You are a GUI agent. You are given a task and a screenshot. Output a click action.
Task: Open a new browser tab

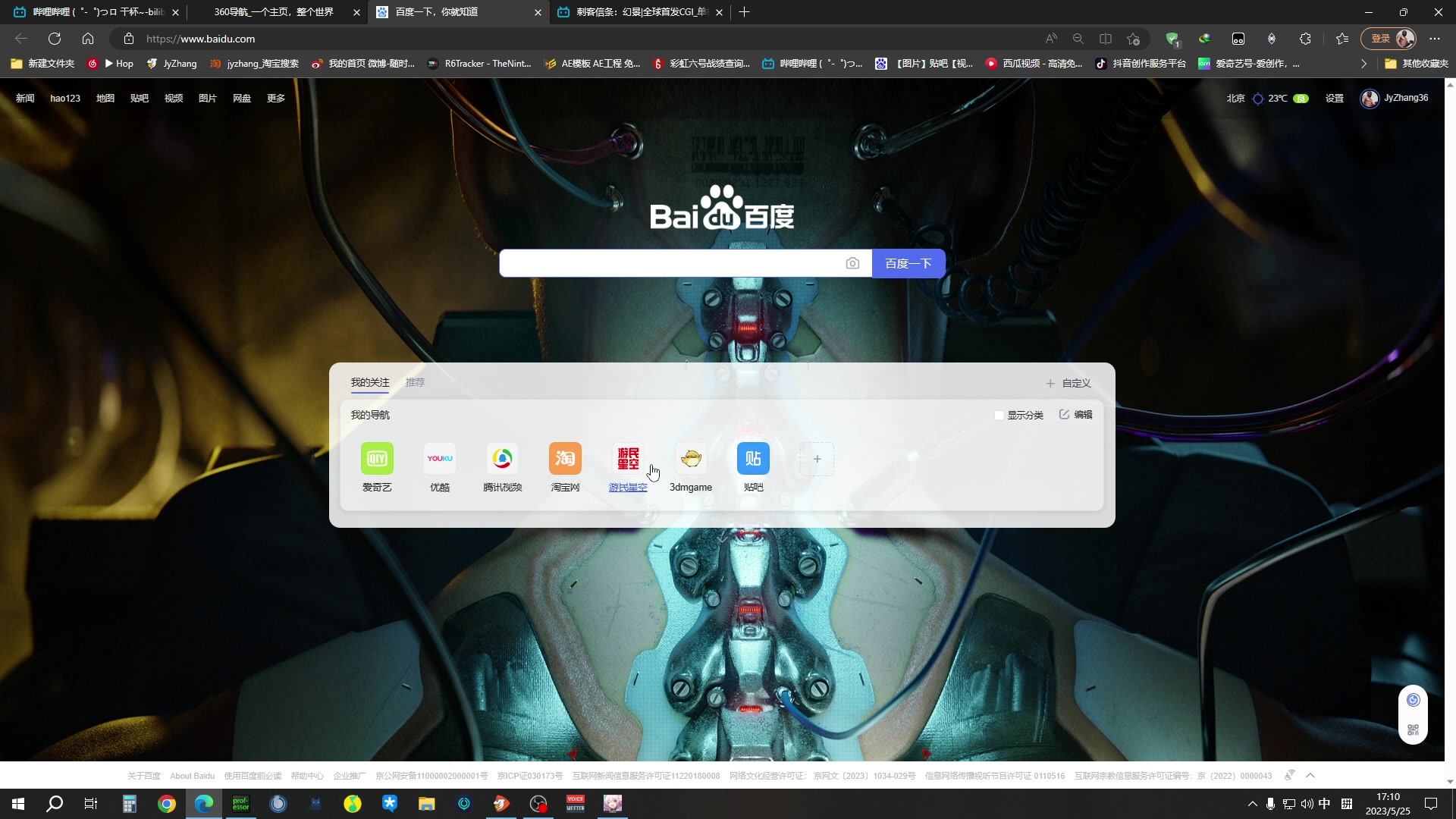(745, 12)
